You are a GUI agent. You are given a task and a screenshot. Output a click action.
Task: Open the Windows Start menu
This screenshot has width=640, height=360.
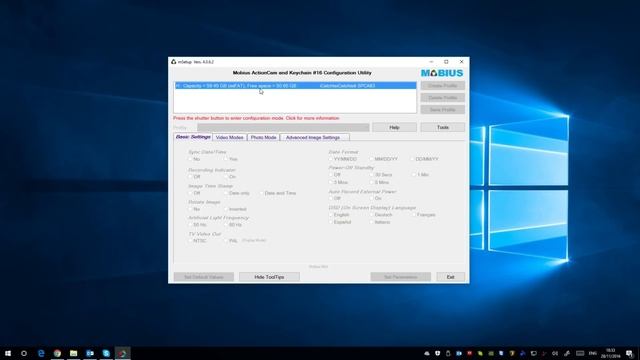coord(8,353)
